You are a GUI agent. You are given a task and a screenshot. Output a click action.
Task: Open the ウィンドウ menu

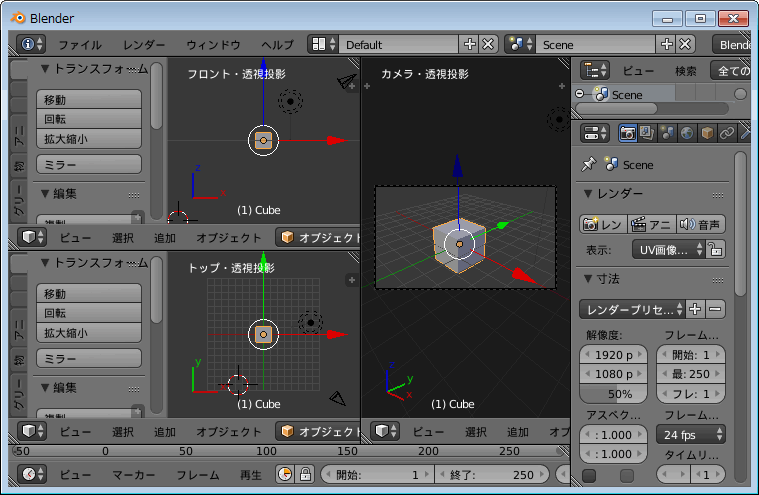point(213,45)
